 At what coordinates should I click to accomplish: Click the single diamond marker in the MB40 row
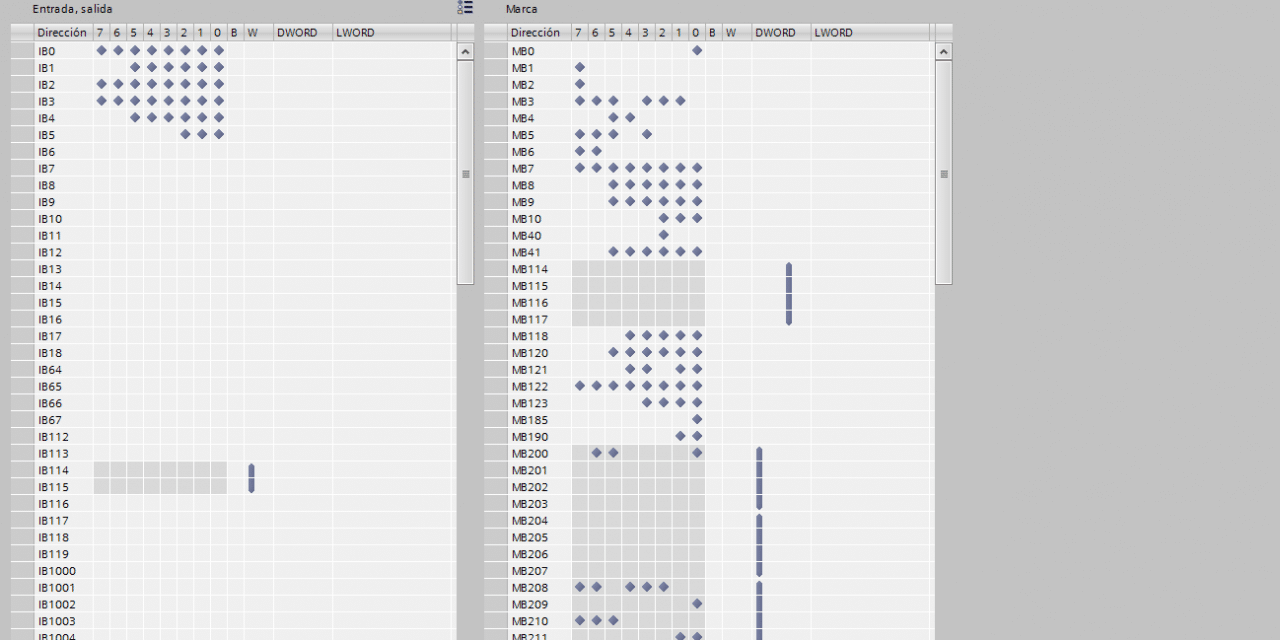point(663,235)
